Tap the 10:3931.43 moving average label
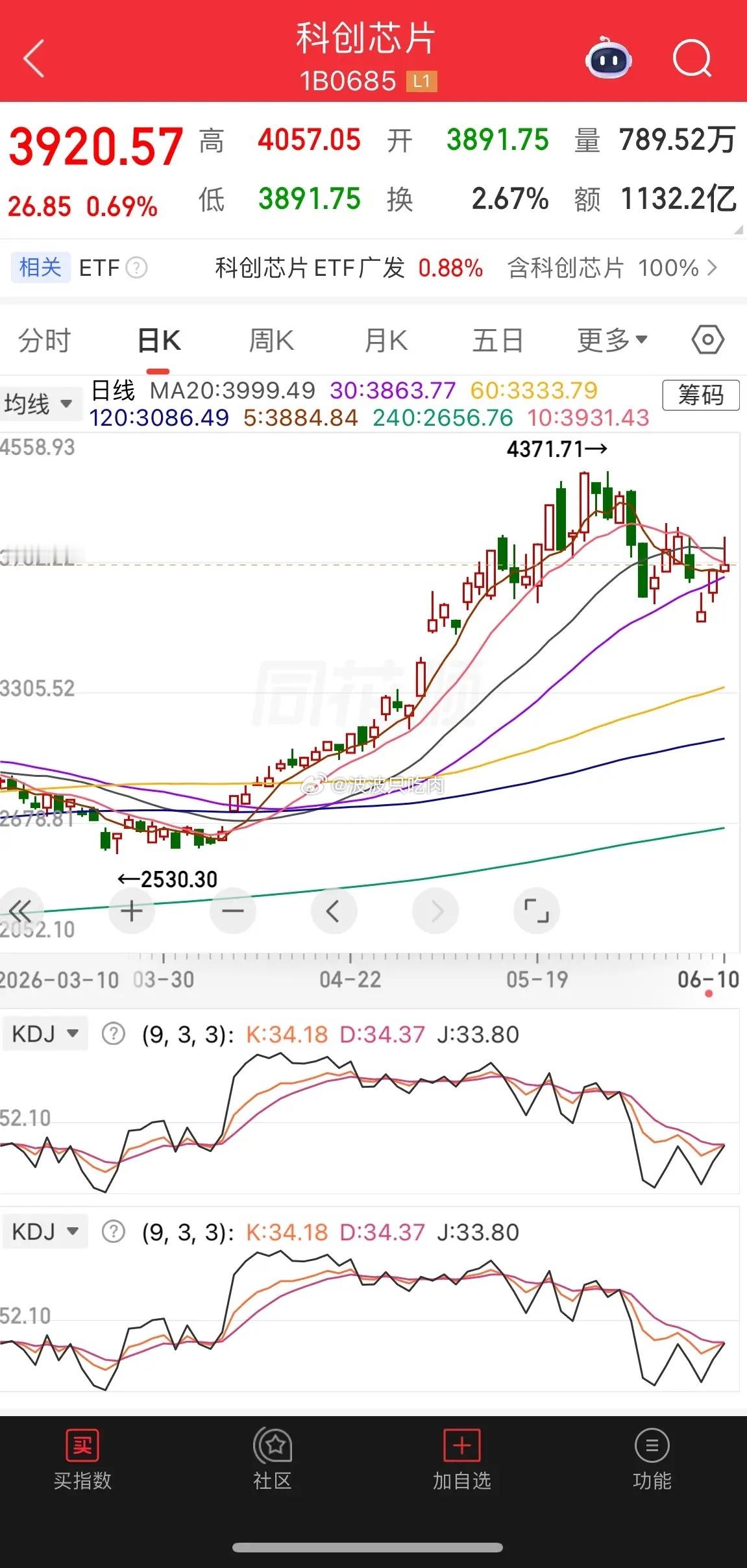 coord(588,417)
